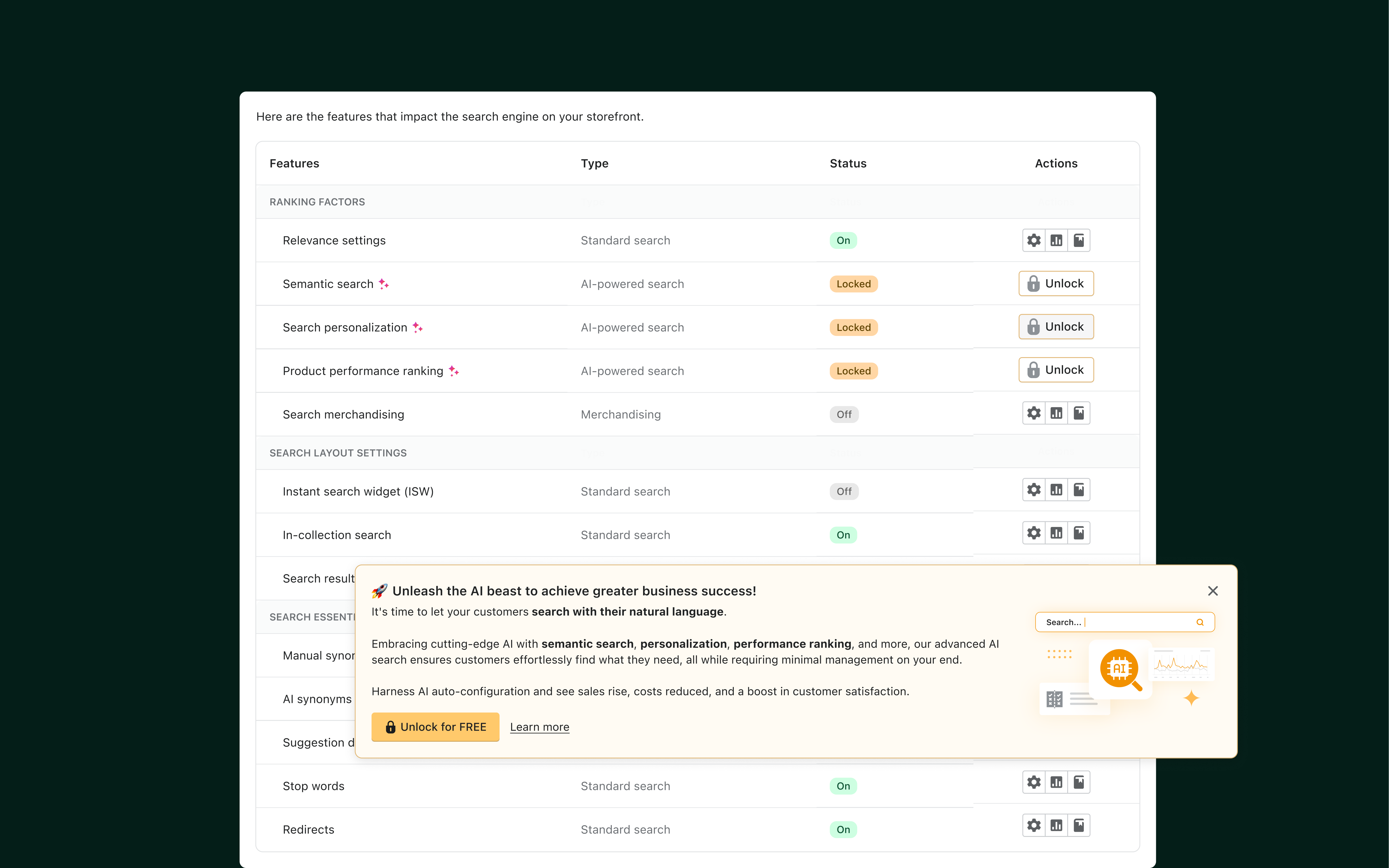The image size is (1389, 868).
Task: Click Unlock for FREE button
Action: coord(435,727)
